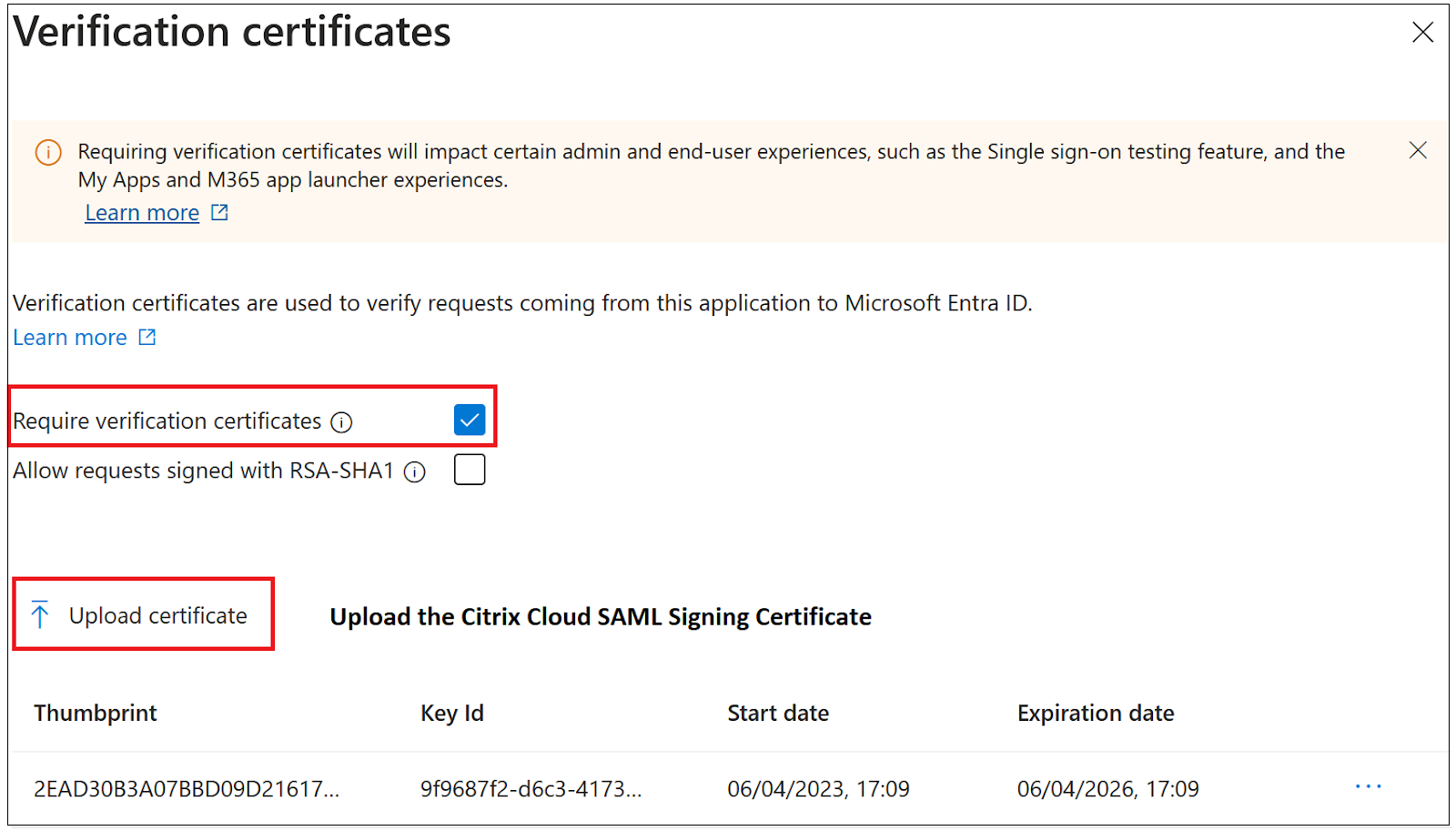Enable Allow requests signed with RSA-SHA1
Image resolution: width=1456 pixels, height=831 pixels.
coord(470,470)
